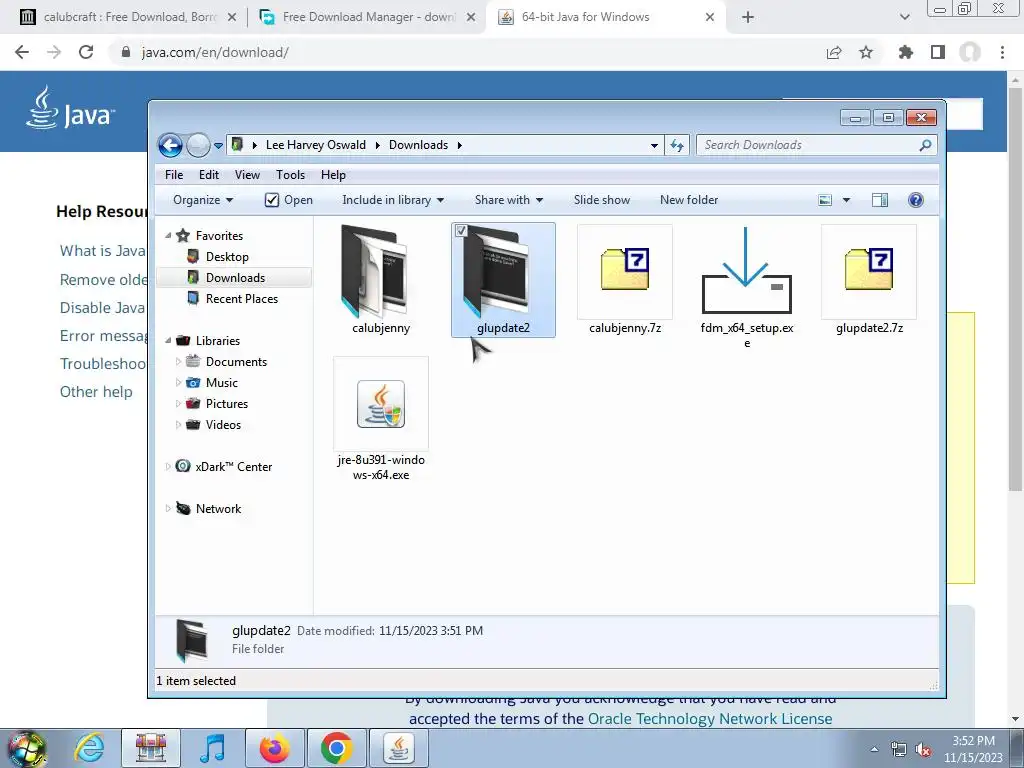Open the Share with dropdown
Screen dimensions: 1024x768
509,200
